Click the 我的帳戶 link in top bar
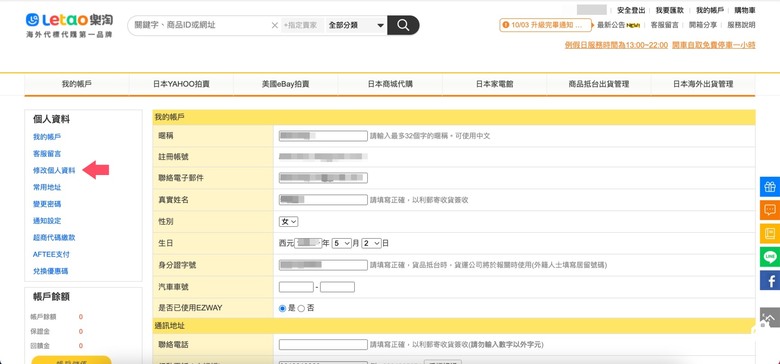This screenshot has height=364, width=780. click(709, 10)
